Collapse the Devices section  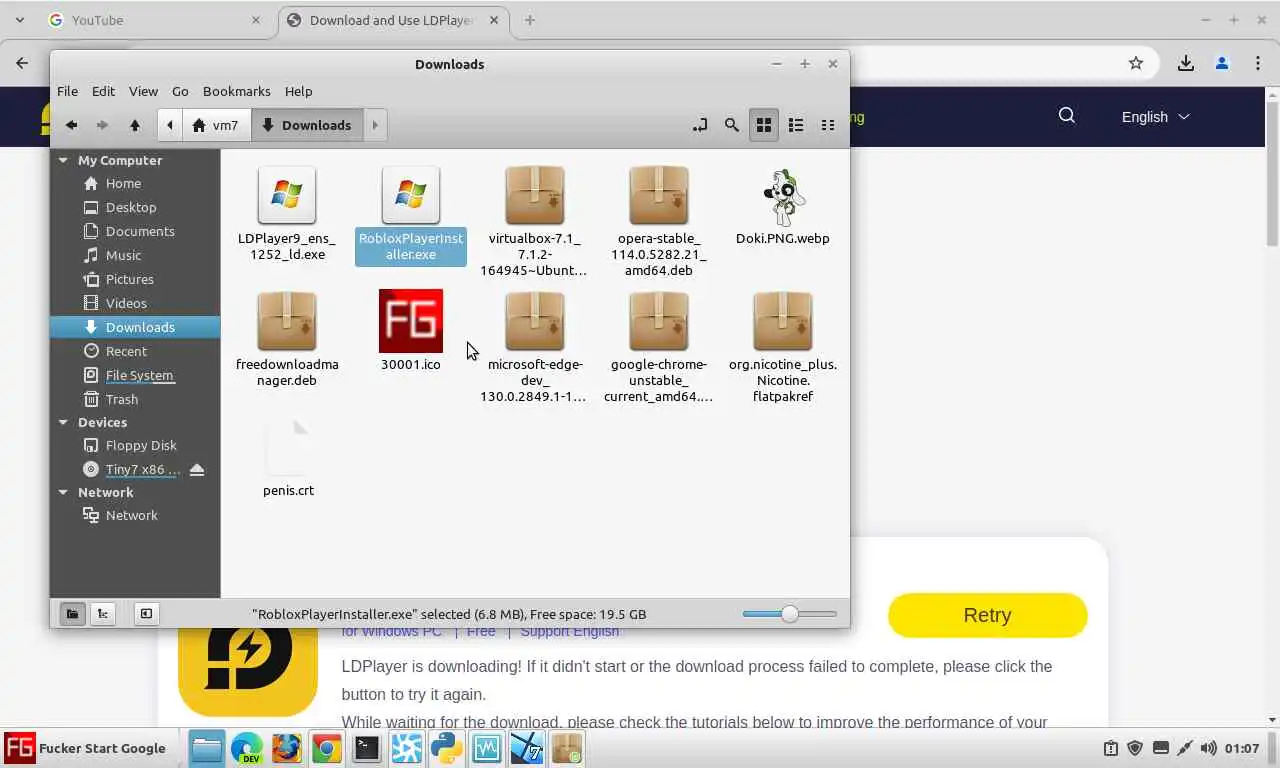(63, 422)
